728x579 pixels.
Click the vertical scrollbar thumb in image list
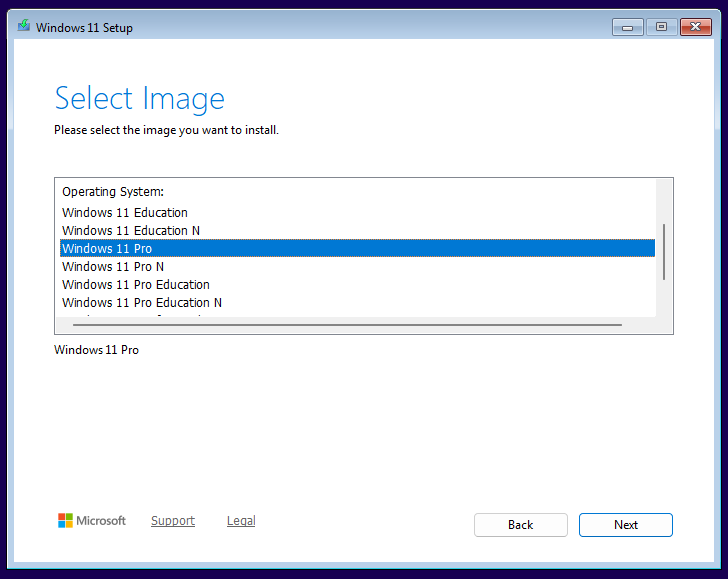664,252
